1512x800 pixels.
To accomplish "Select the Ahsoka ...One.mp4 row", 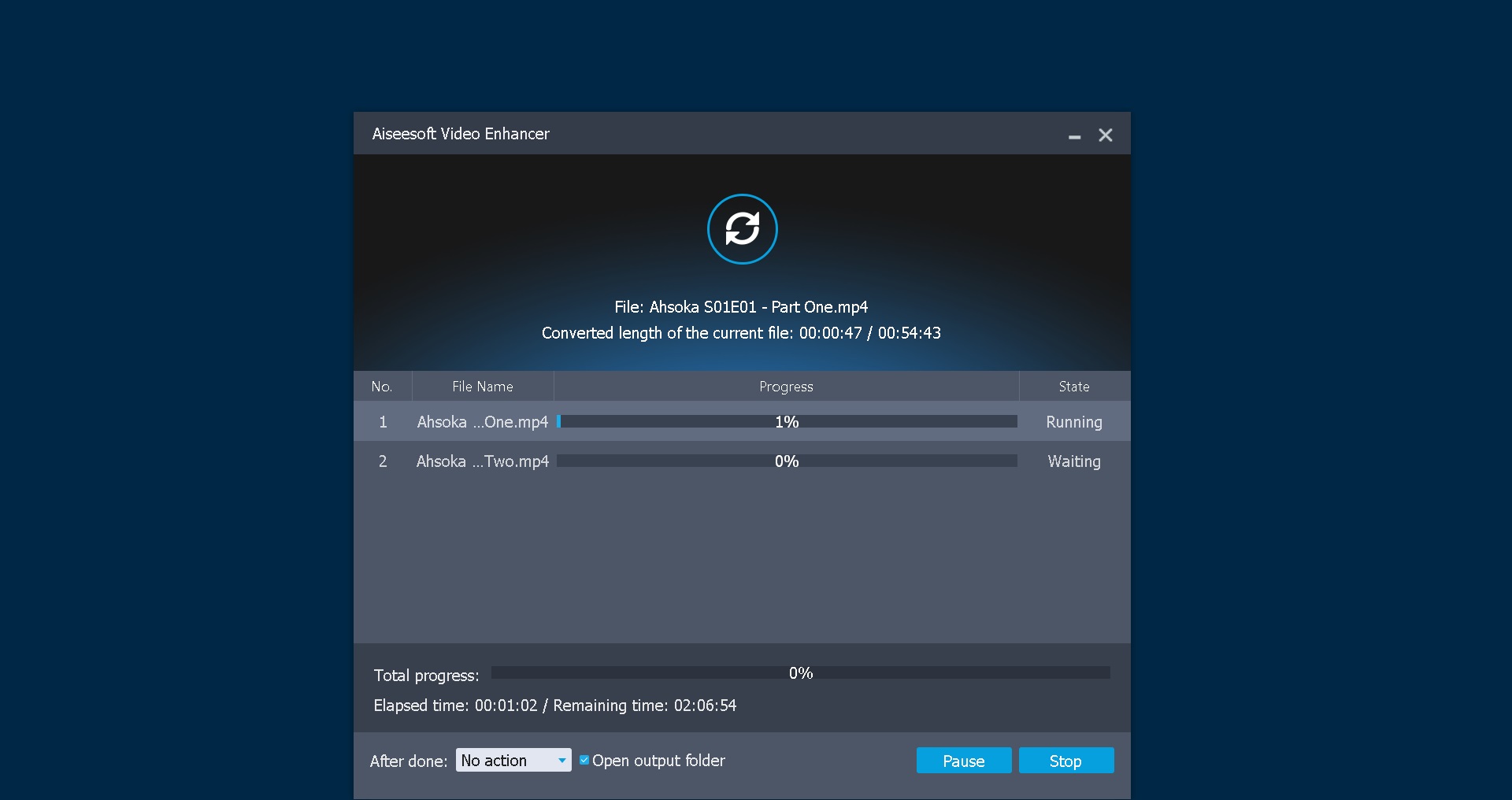I will (x=742, y=421).
